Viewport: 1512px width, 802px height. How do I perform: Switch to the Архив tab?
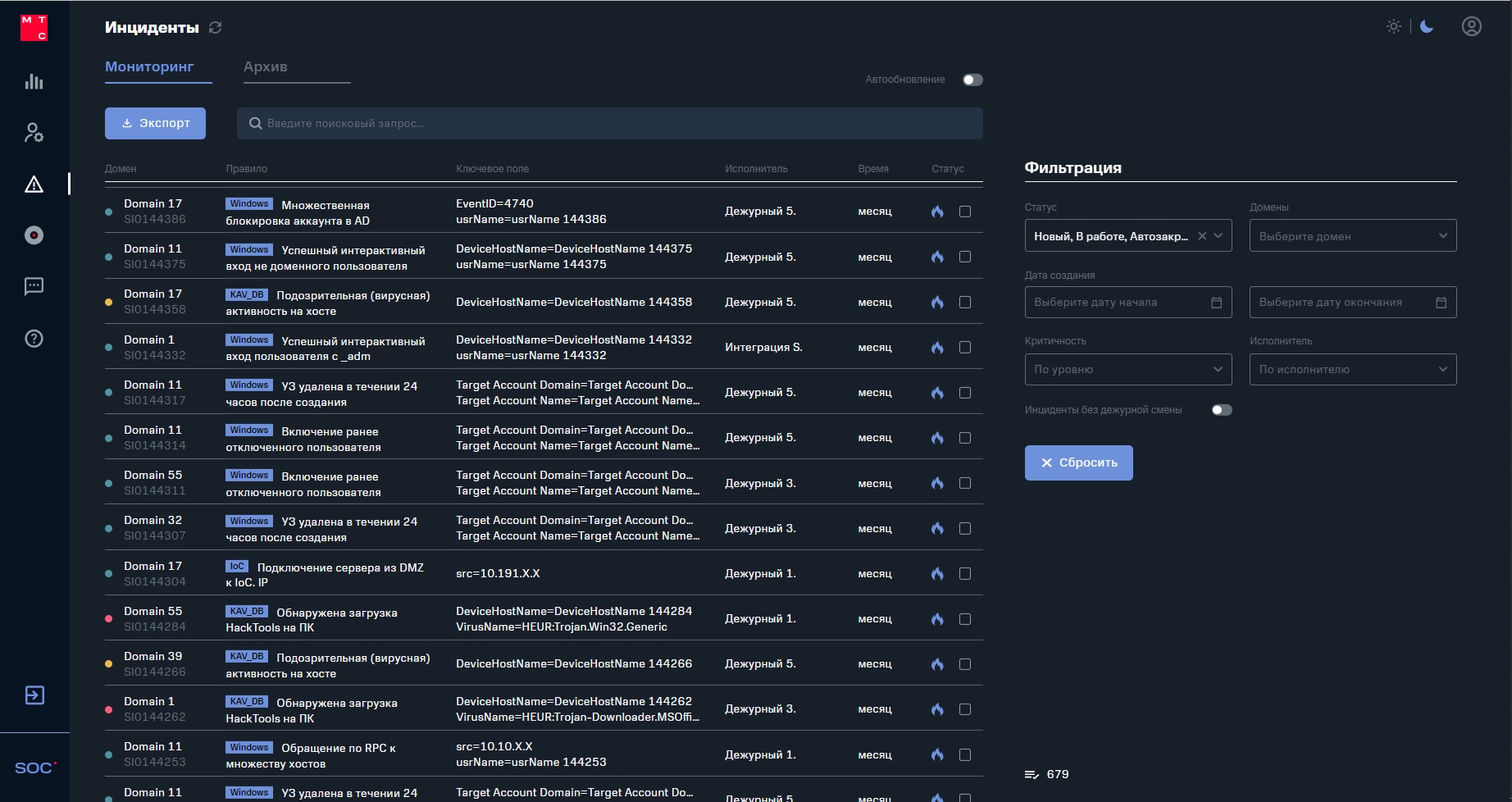tap(266, 67)
